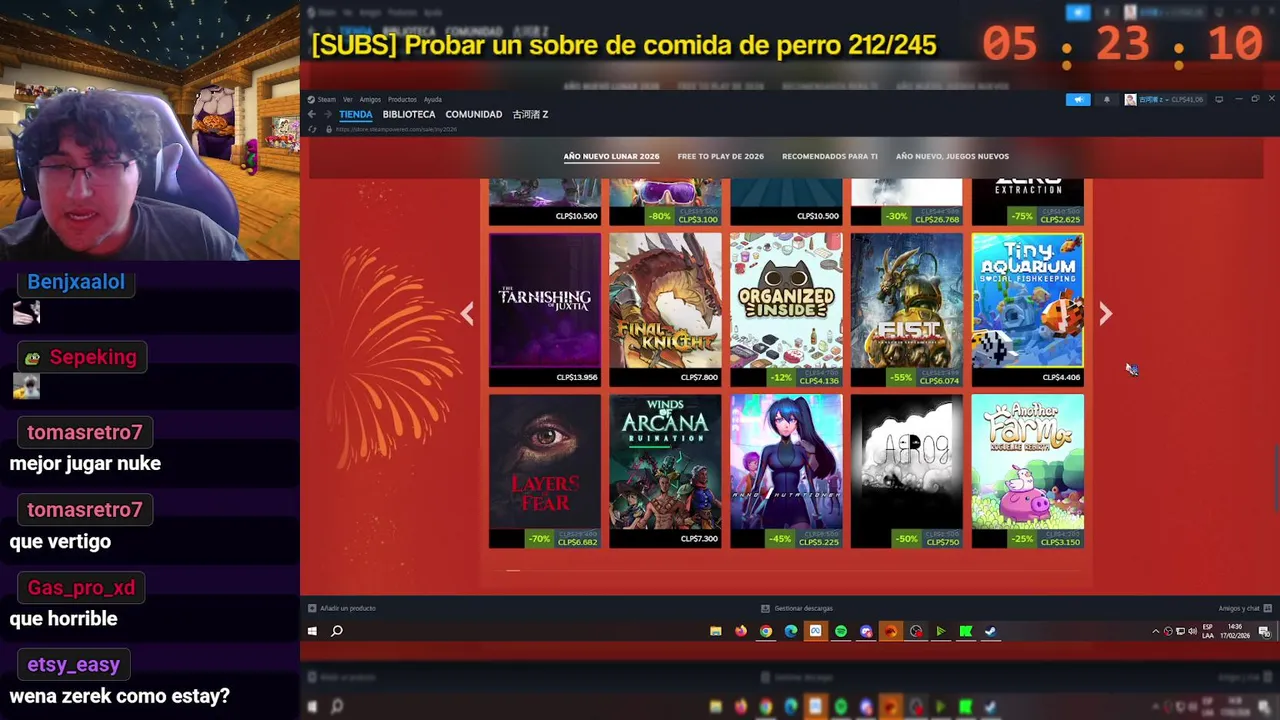Open File Explorer from taskbar

716,631
